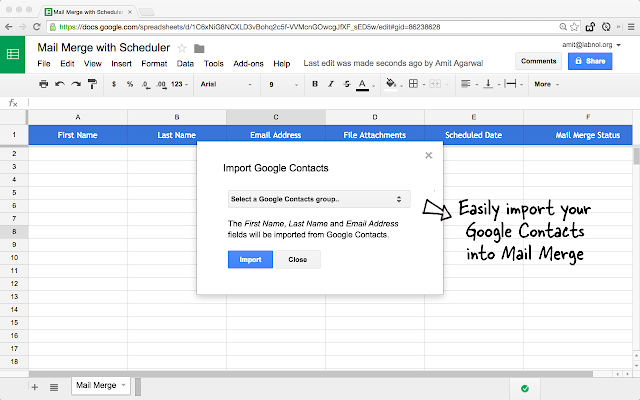Expand the amit@labnol.org account menu

pyautogui.click(x=591, y=45)
